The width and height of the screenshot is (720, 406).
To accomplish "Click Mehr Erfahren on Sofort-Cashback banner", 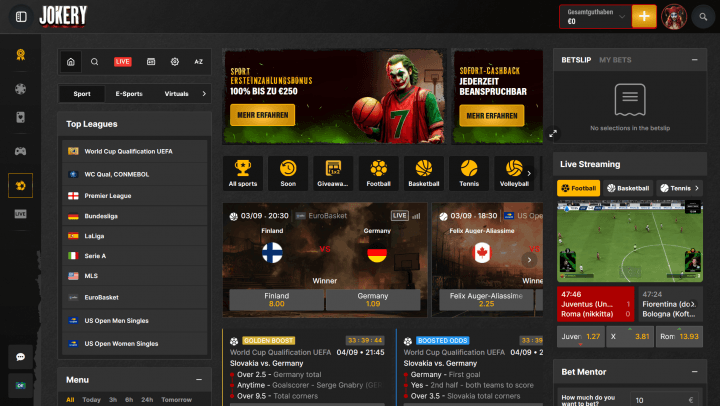I will click(x=492, y=116).
